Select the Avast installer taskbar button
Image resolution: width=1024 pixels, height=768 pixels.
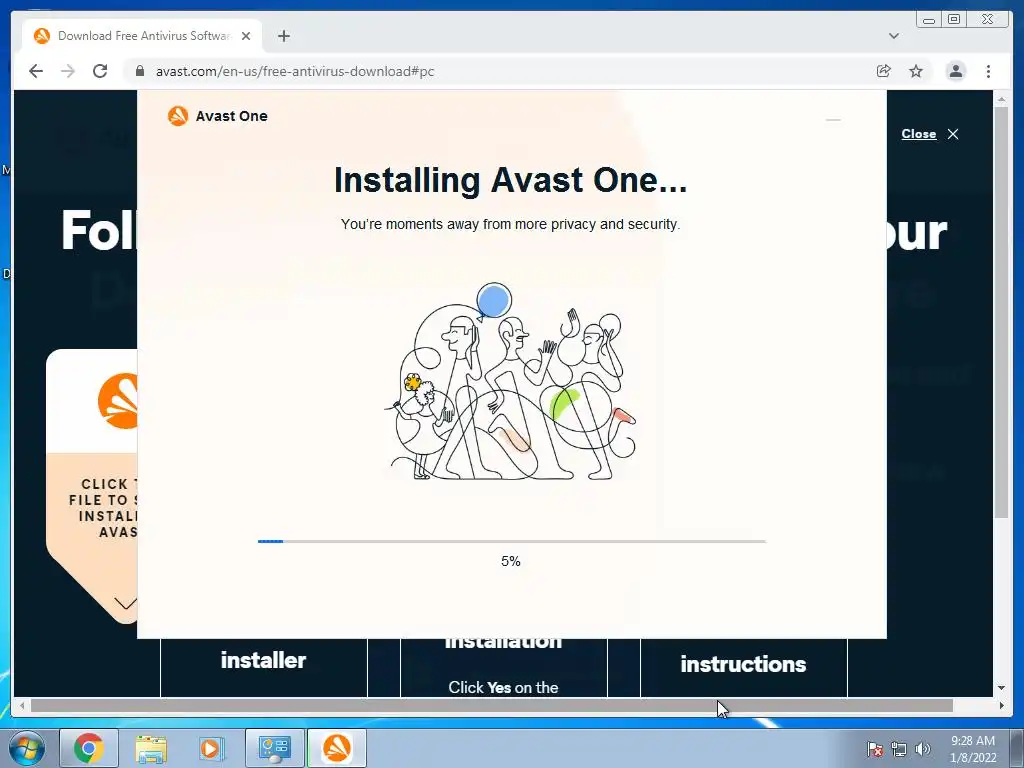[337, 748]
